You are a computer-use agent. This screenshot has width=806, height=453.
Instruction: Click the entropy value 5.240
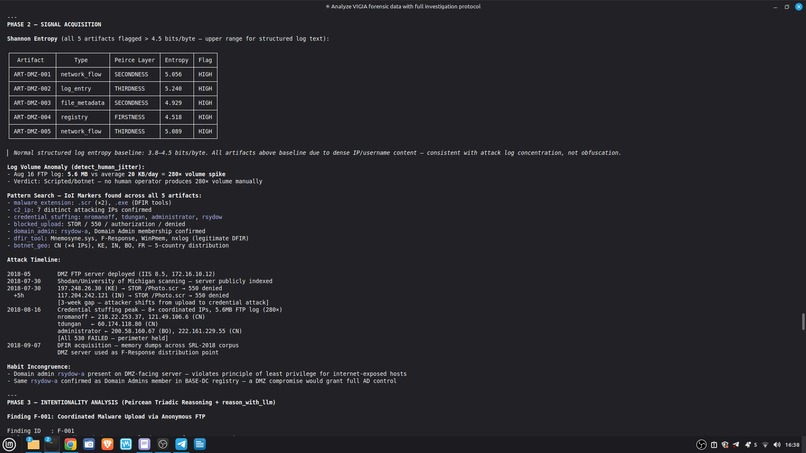pos(173,88)
